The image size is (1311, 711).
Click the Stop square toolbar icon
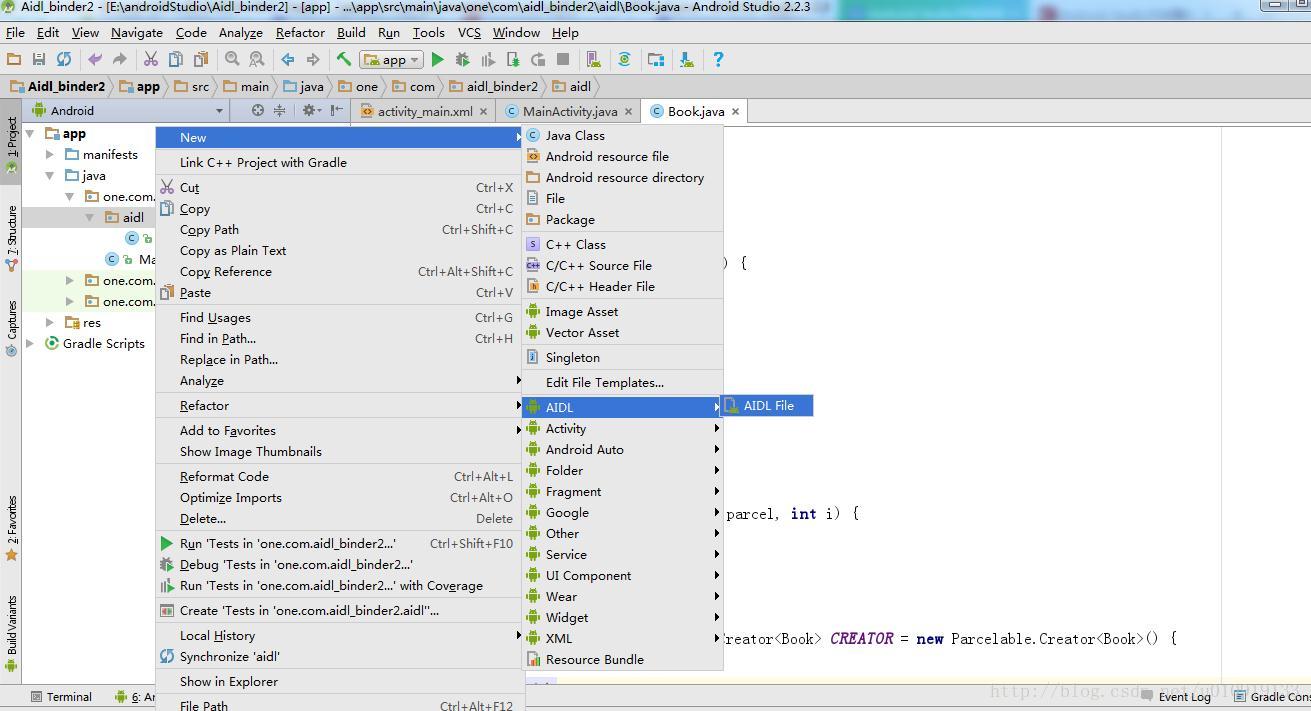(x=563, y=60)
